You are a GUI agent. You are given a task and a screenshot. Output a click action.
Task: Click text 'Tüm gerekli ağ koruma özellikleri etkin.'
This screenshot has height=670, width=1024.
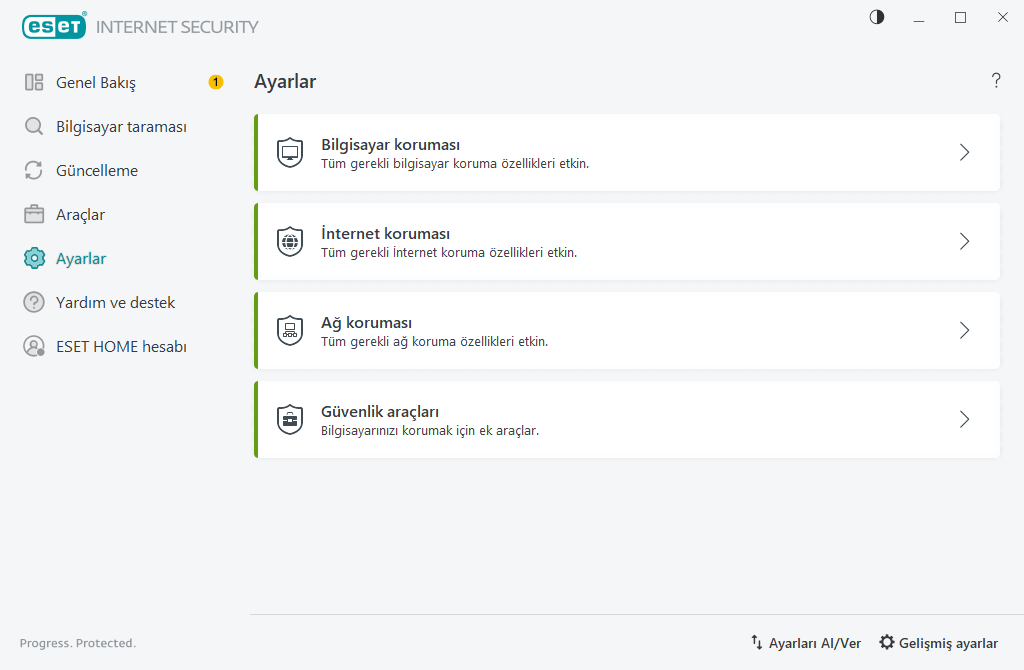coord(434,341)
